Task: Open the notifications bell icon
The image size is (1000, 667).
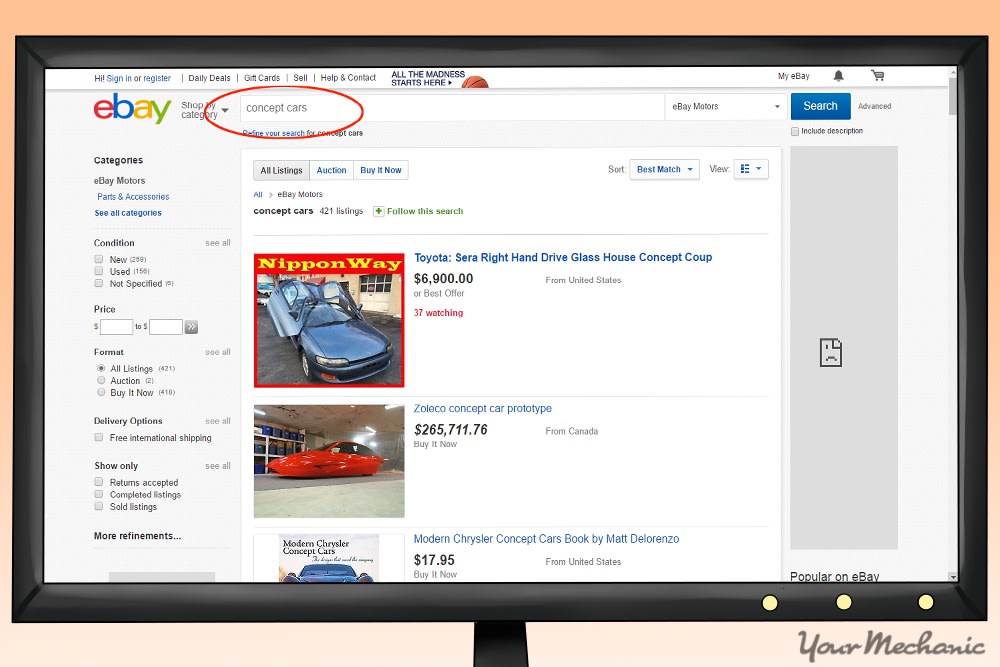Action: point(839,76)
